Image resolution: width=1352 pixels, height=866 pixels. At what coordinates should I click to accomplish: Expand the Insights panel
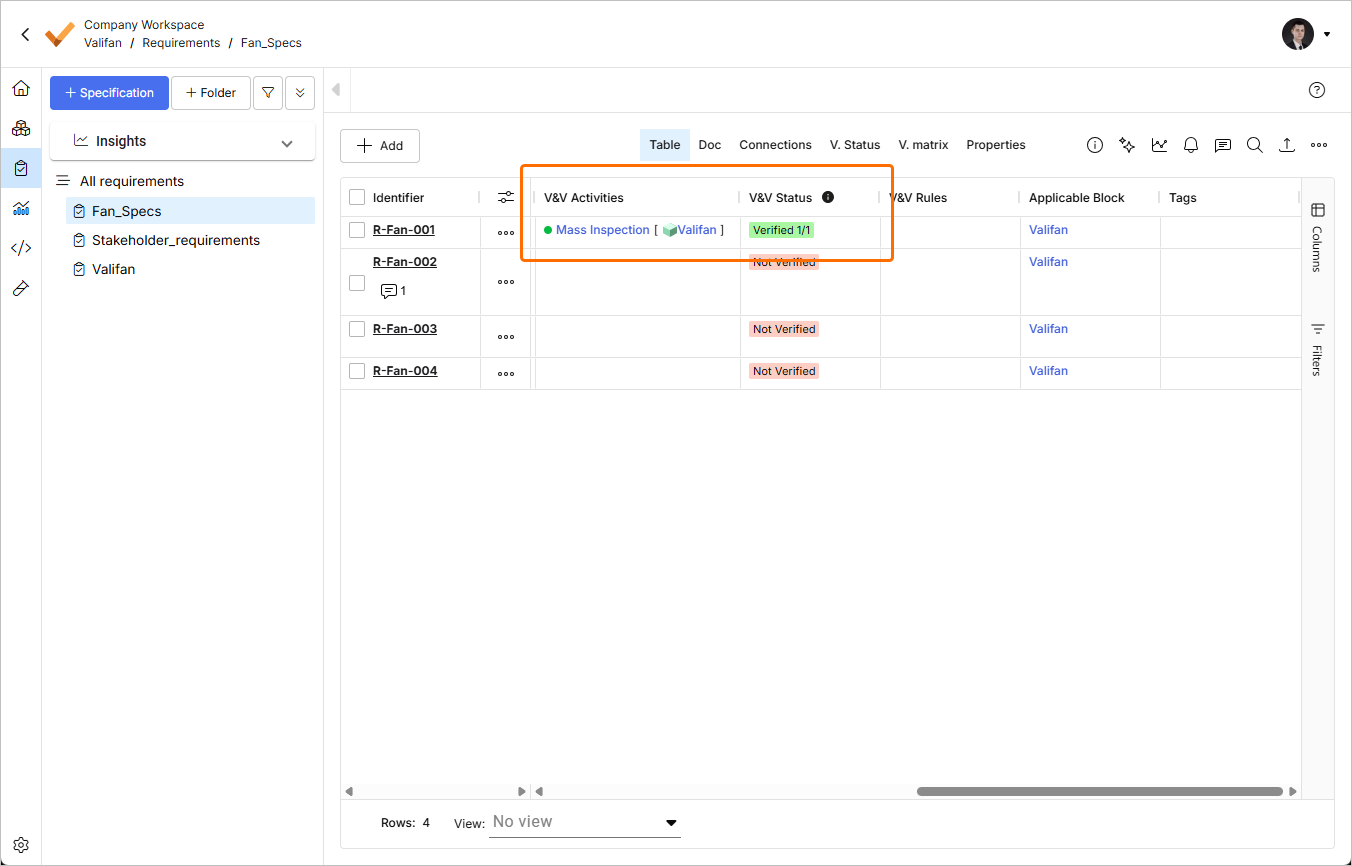click(x=182, y=142)
